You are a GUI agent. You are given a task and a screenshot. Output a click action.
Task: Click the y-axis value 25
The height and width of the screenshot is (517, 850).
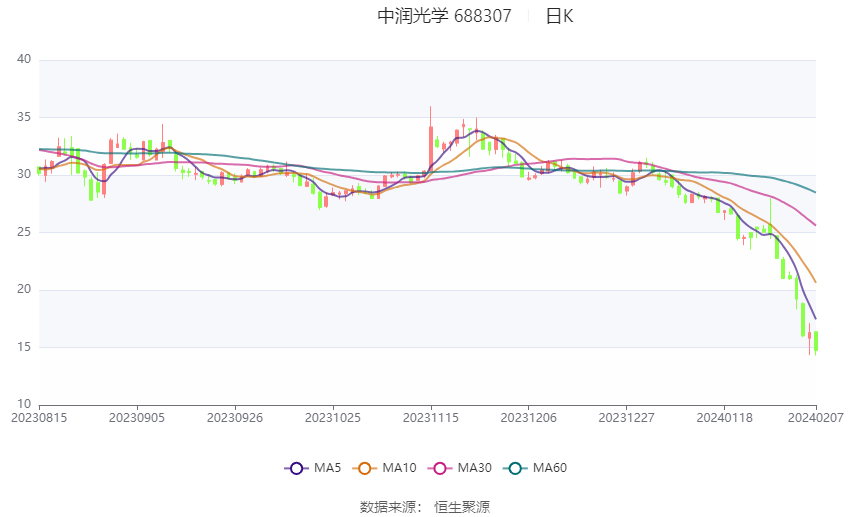coord(24,232)
